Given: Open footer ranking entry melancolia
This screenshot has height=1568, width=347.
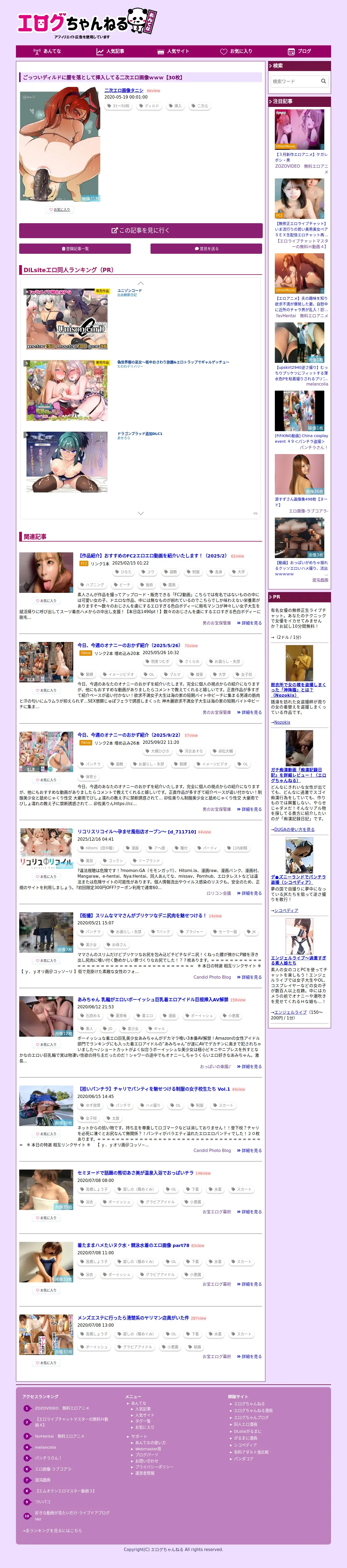Looking at the screenshot, I should click(45, 1448).
